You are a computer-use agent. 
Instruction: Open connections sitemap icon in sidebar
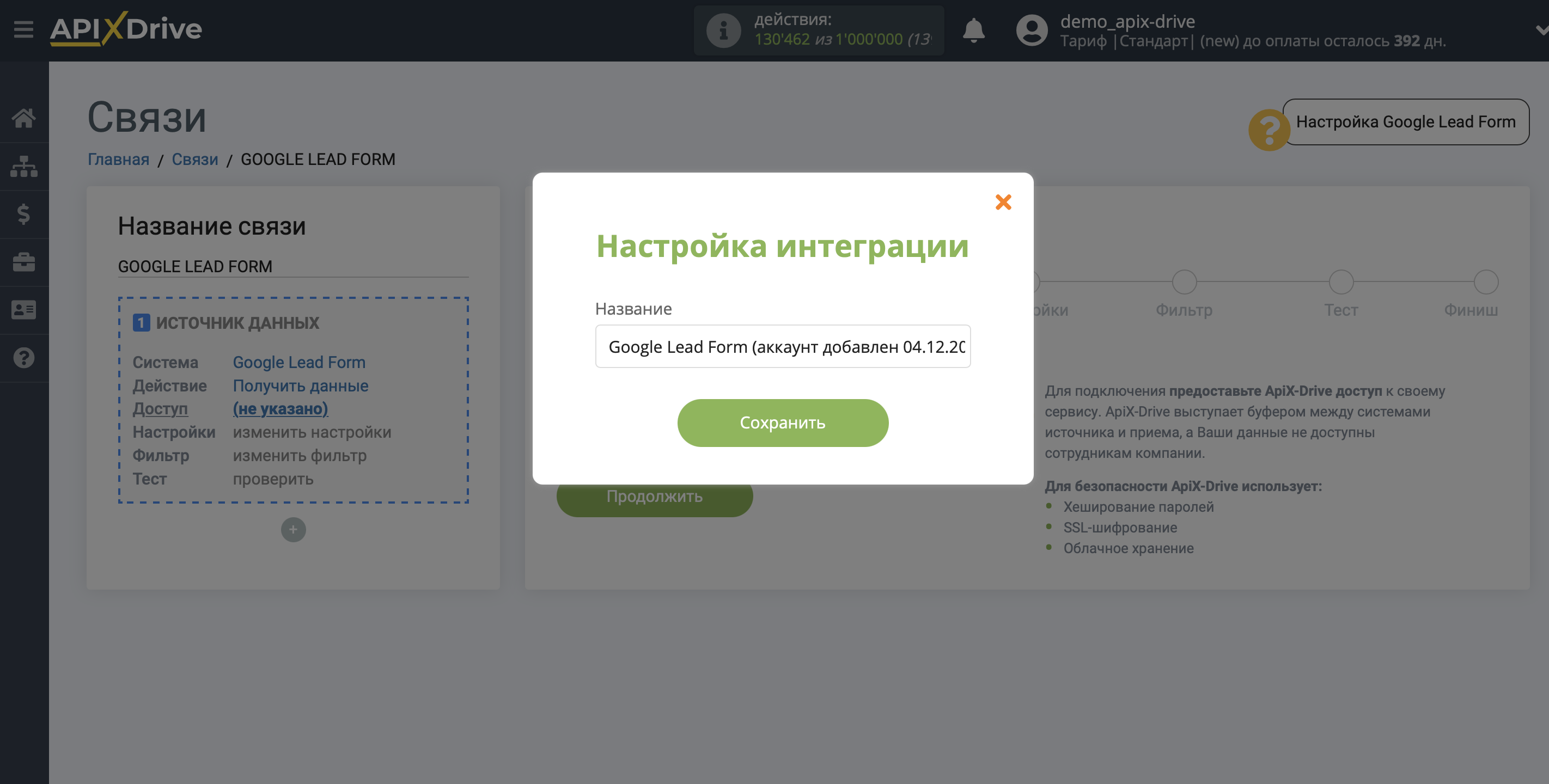pyautogui.click(x=23, y=166)
